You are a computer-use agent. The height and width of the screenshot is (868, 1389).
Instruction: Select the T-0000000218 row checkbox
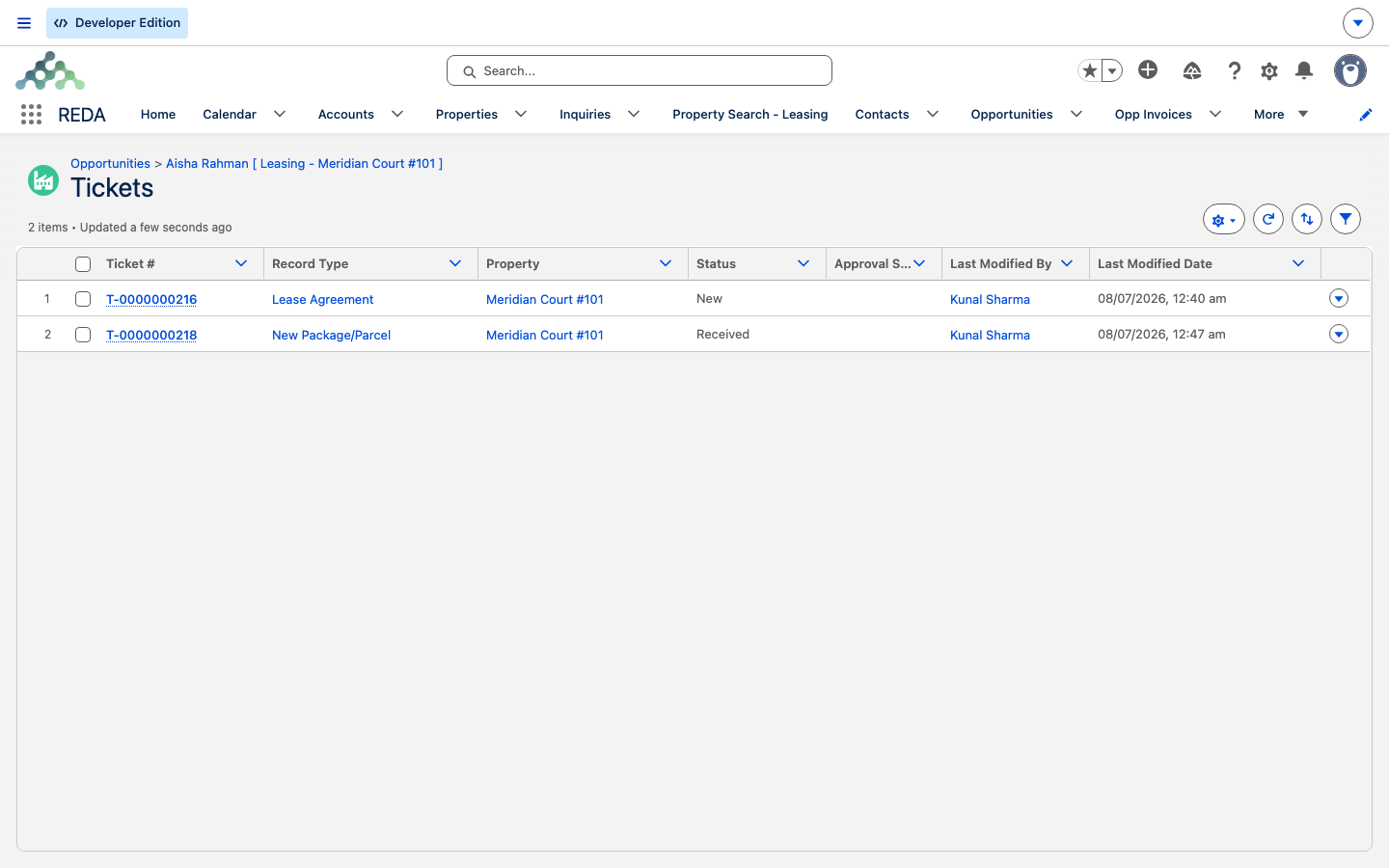click(x=83, y=335)
